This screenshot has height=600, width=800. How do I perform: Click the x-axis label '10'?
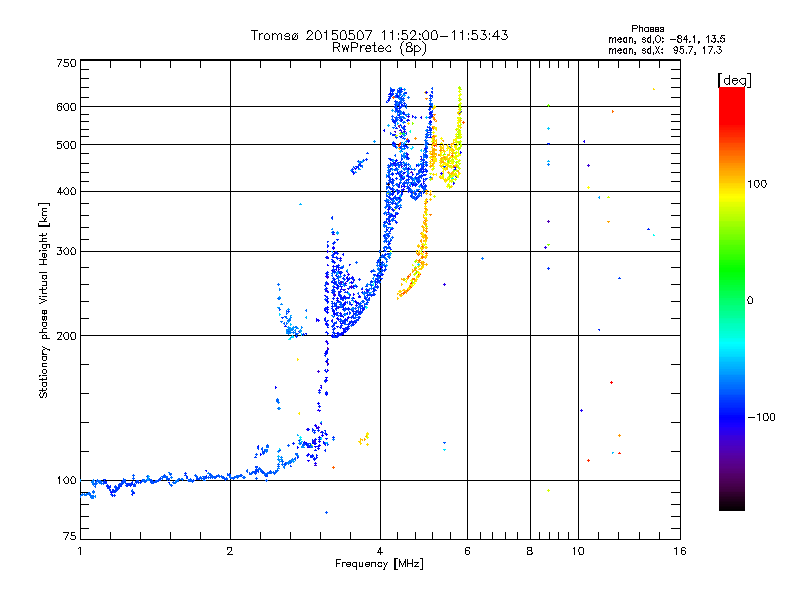click(x=578, y=551)
